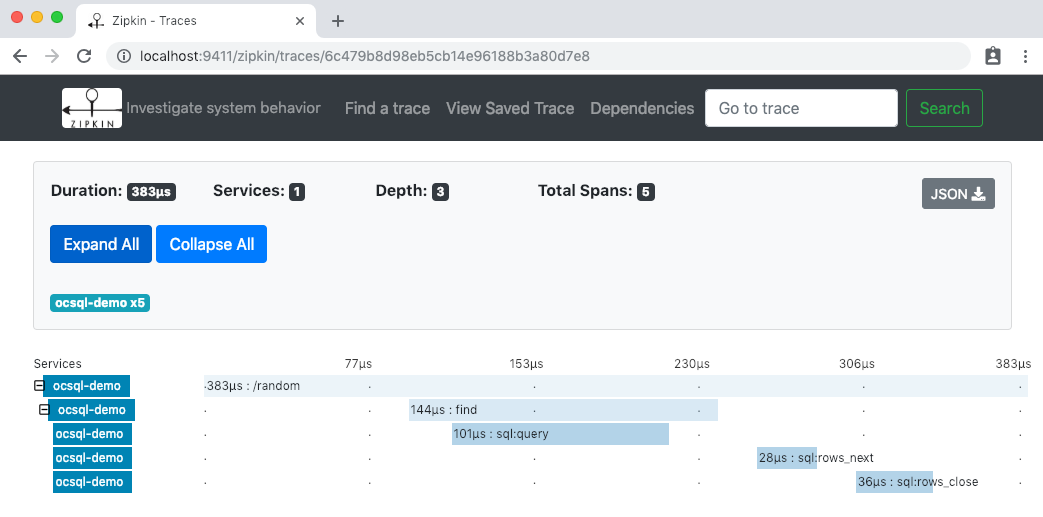Click the Services column header
The image size is (1043, 517).
coord(58,364)
